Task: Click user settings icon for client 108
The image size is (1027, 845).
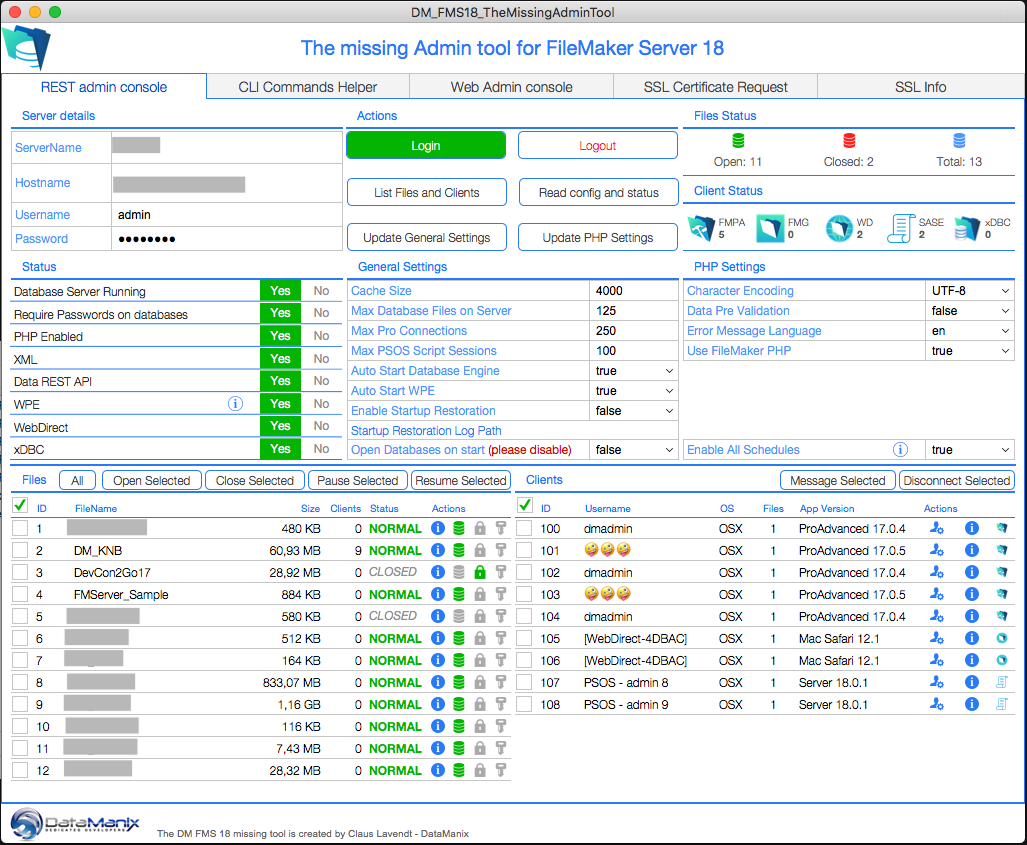Action: click(x=937, y=704)
